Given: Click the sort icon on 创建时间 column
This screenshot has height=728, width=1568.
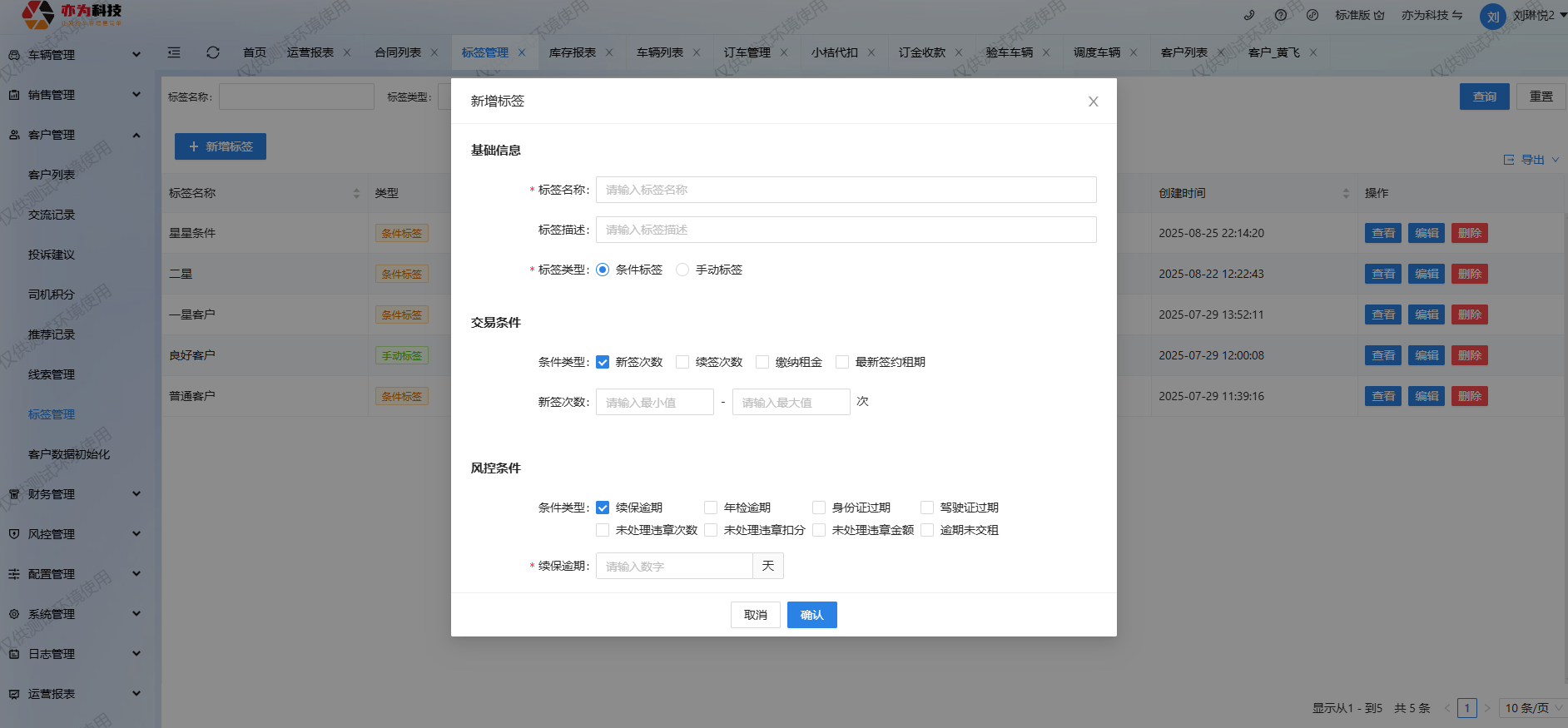Looking at the screenshot, I should click(1346, 193).
